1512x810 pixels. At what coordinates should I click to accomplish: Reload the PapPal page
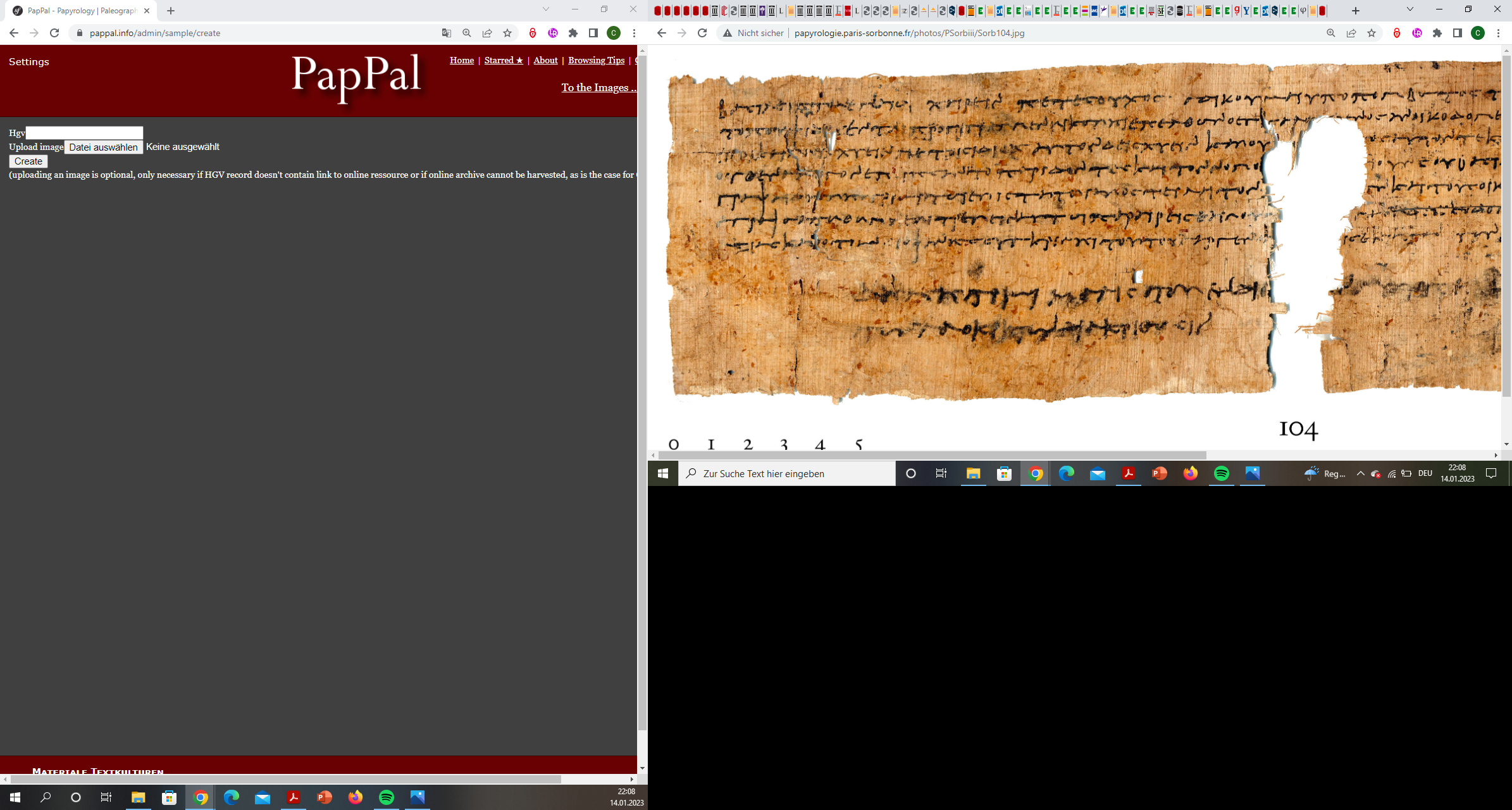point(54,33)
